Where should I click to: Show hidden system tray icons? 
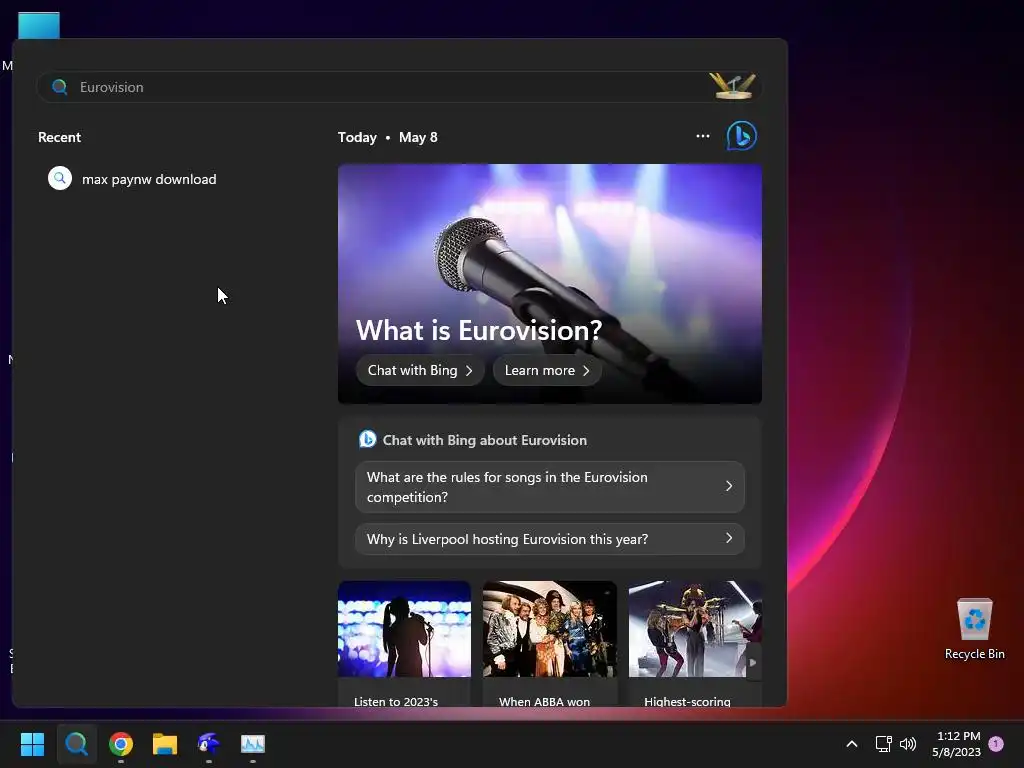(852, 744)
